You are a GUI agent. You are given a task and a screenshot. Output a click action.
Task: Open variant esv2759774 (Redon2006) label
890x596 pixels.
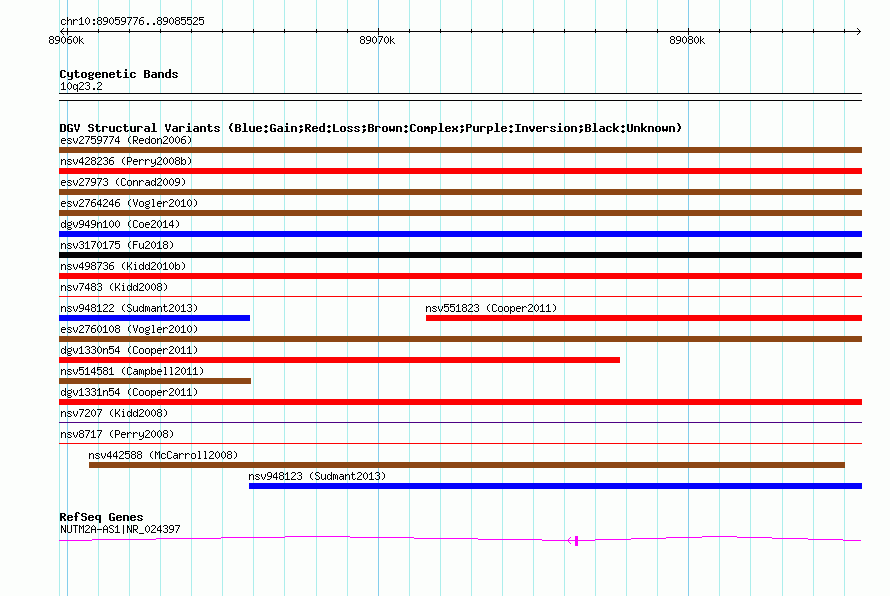(126, 140)
